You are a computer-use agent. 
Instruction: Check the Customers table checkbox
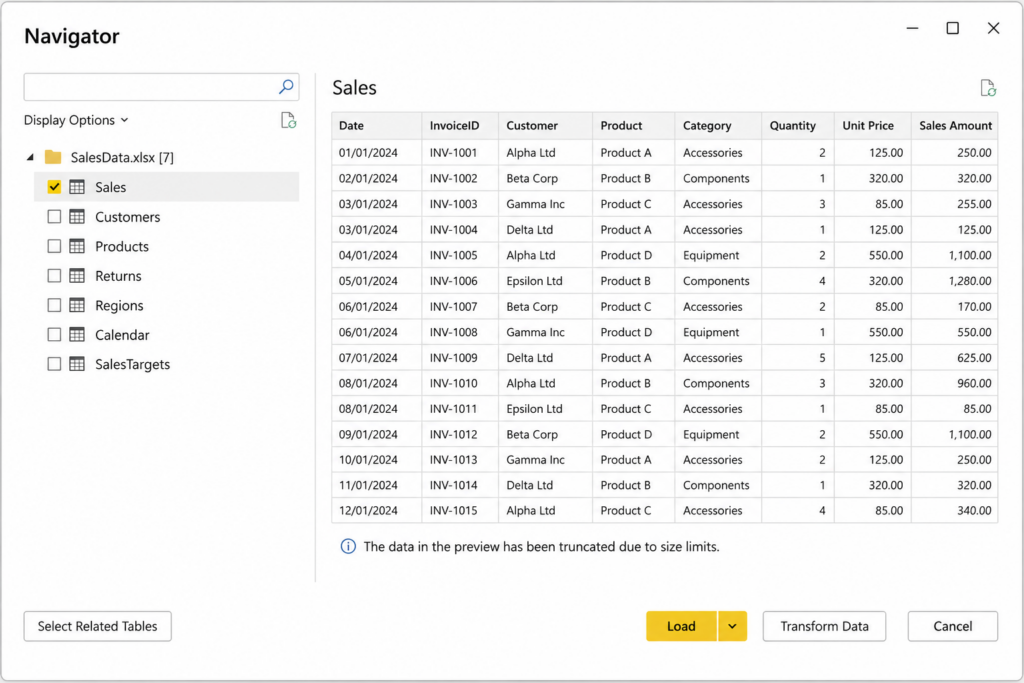pyautogui.click(x=54, y=217)
